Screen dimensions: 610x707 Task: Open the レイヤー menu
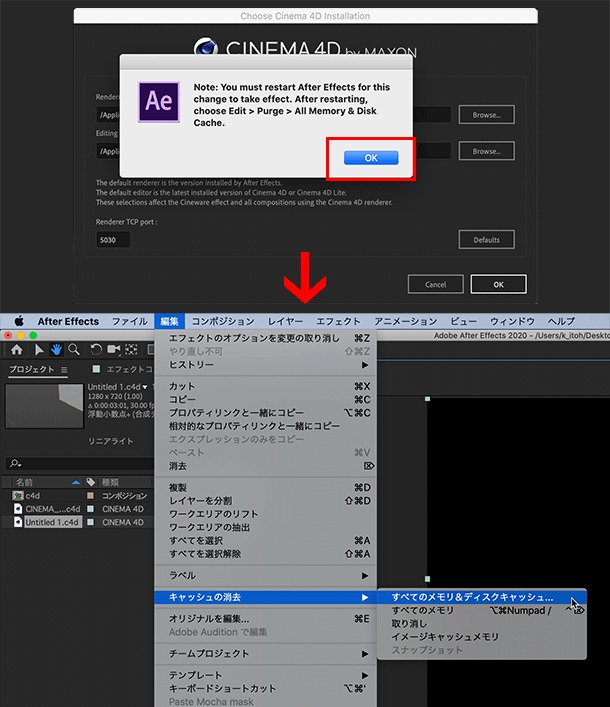[285, 321]
